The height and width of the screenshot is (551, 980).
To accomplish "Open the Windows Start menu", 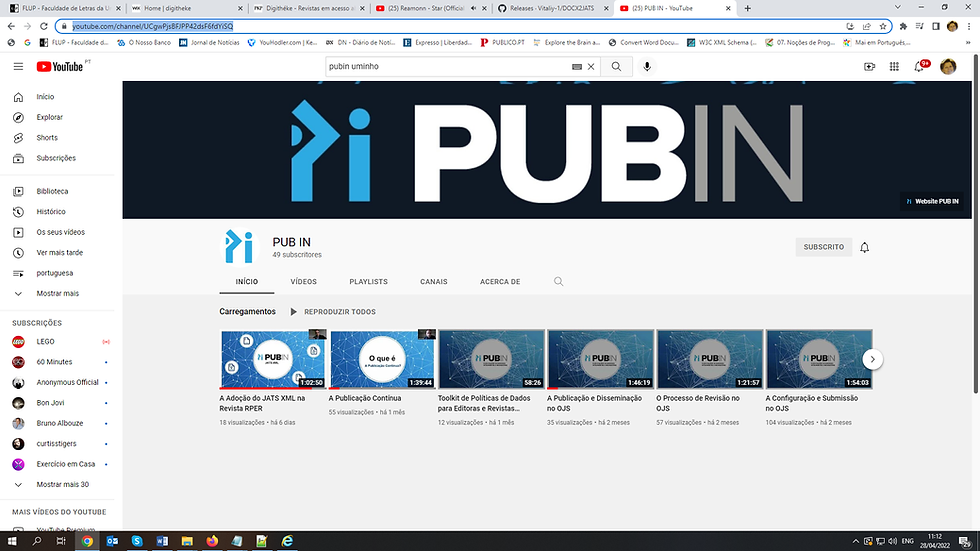I will pyautogui.click(x=12, y=541).
